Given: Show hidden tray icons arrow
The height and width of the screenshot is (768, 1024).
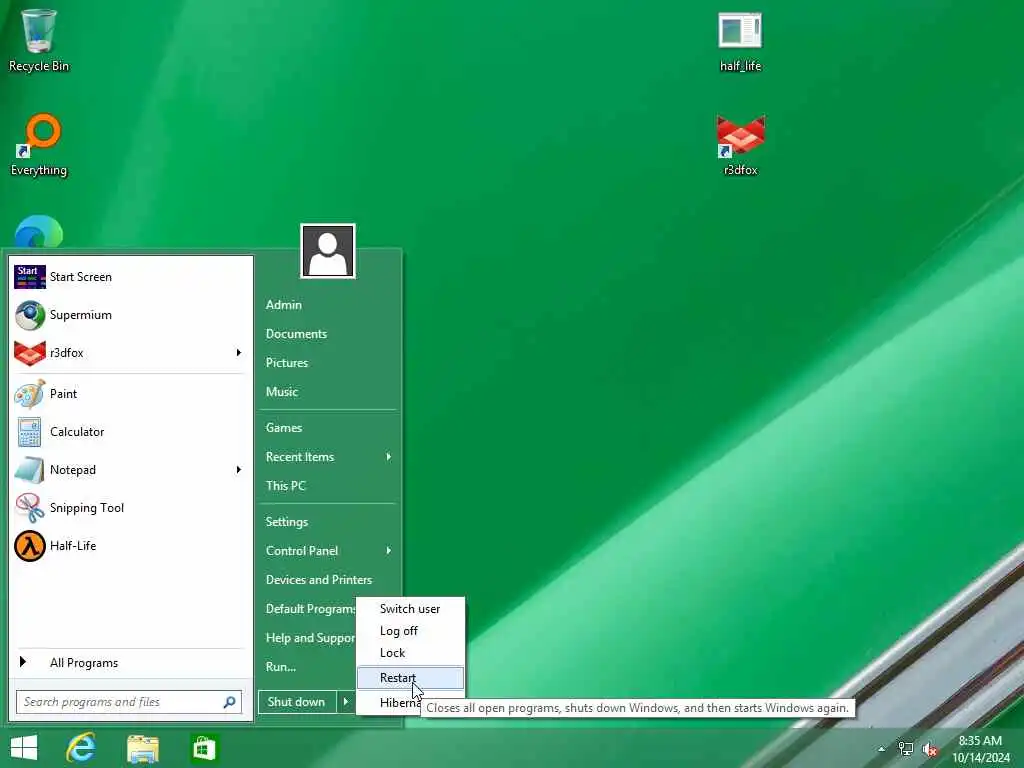Looking at the screenshot, I should pyautogui.click(x=881, y=749).
